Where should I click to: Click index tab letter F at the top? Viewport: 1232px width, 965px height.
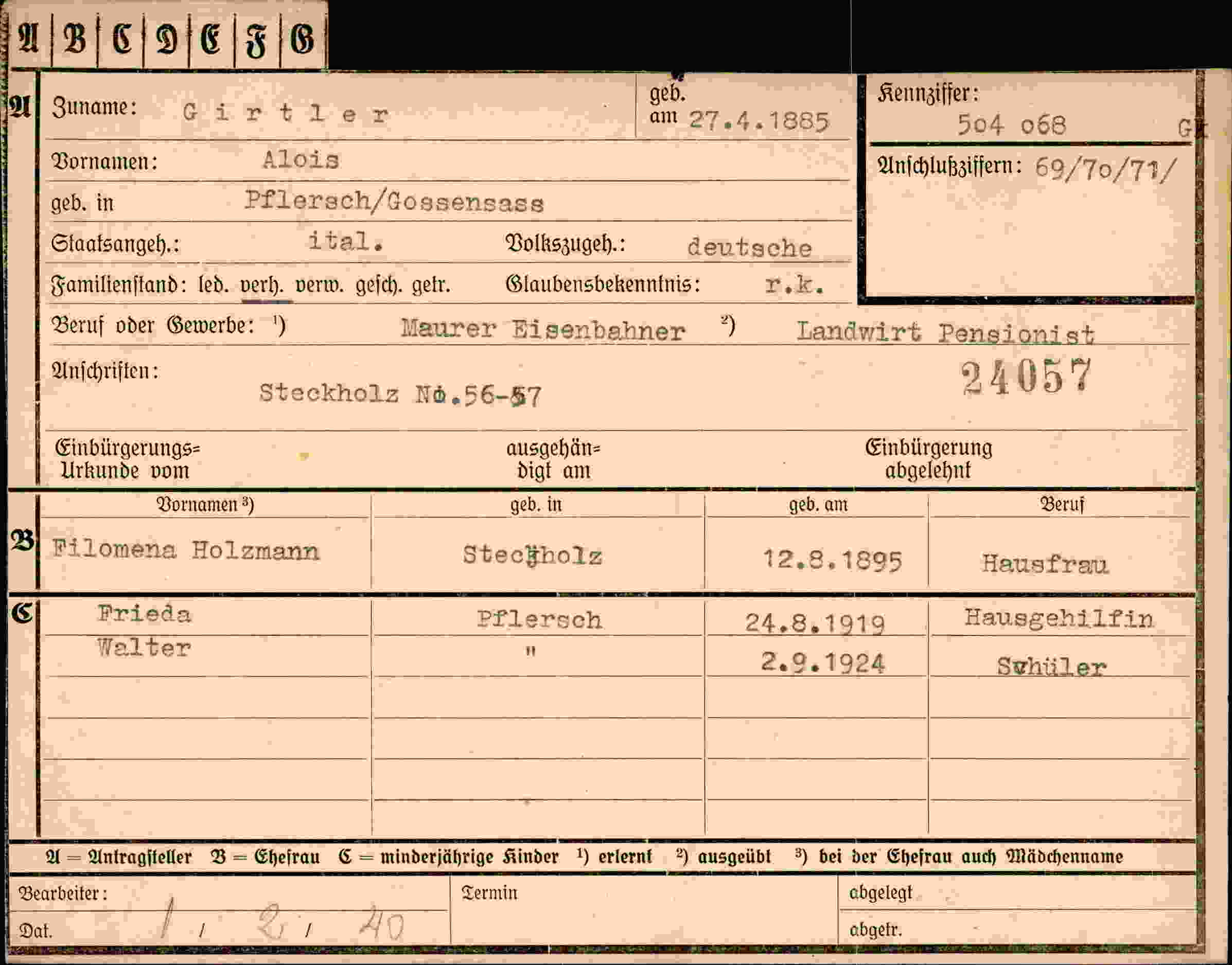(x=257, y=42)
